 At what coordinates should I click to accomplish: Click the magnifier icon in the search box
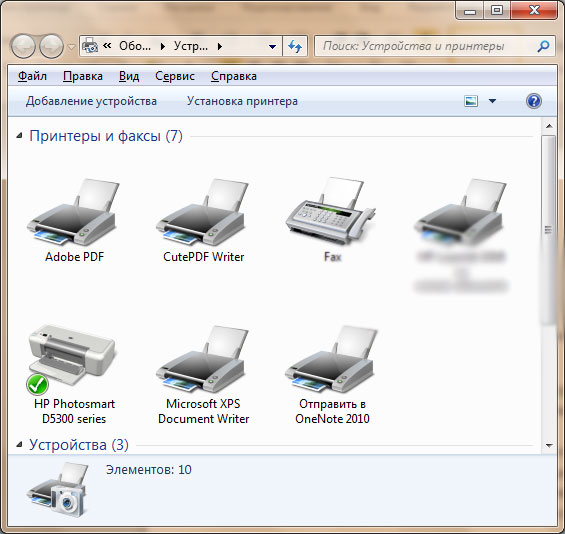543,46
